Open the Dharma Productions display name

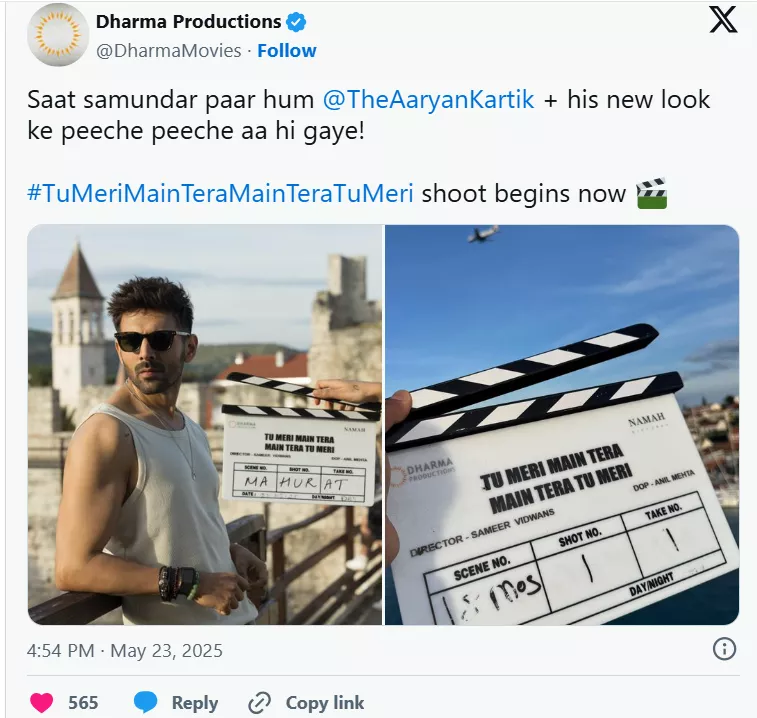pos(188,22)
